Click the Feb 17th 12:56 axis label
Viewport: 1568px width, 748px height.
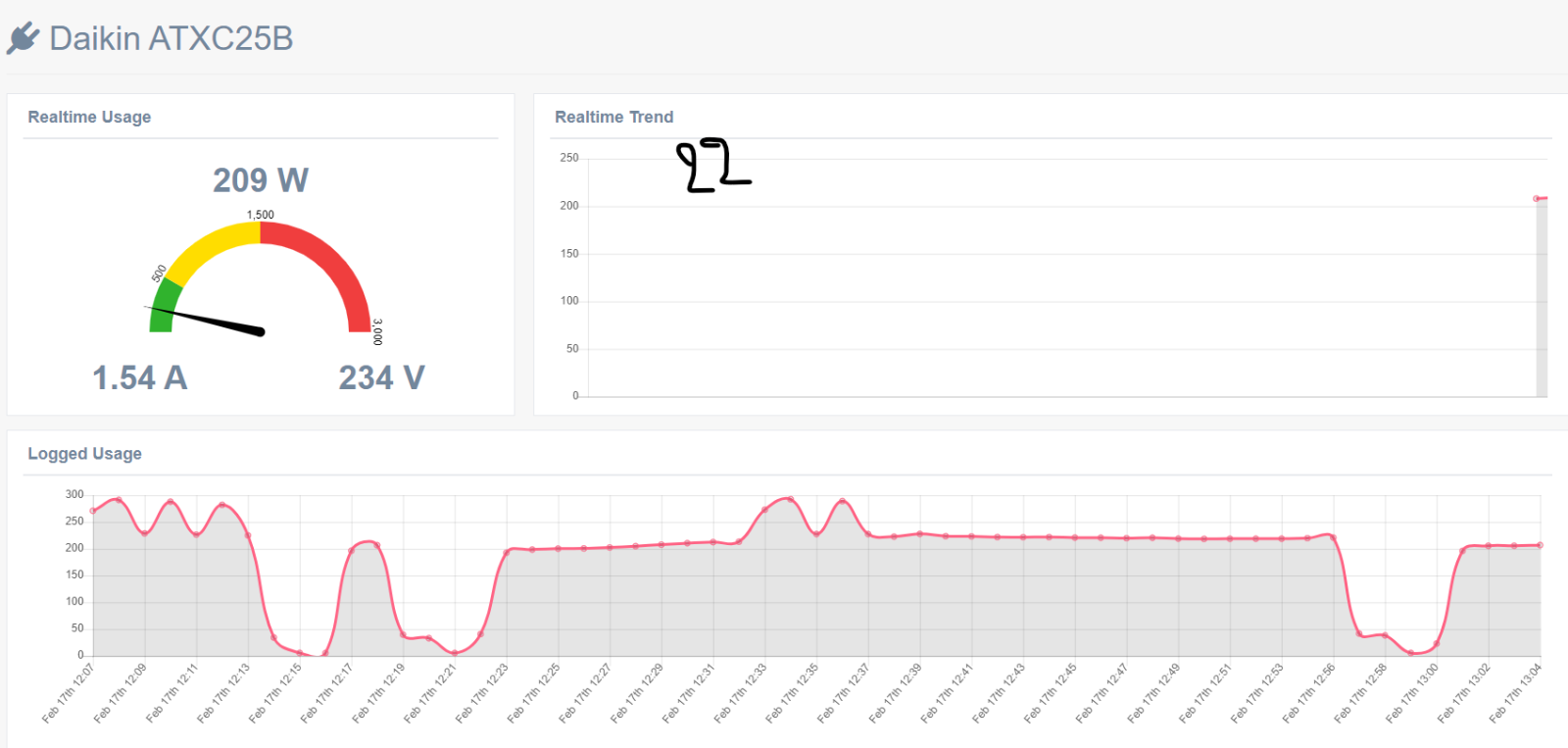click(x=1309, y=694)
